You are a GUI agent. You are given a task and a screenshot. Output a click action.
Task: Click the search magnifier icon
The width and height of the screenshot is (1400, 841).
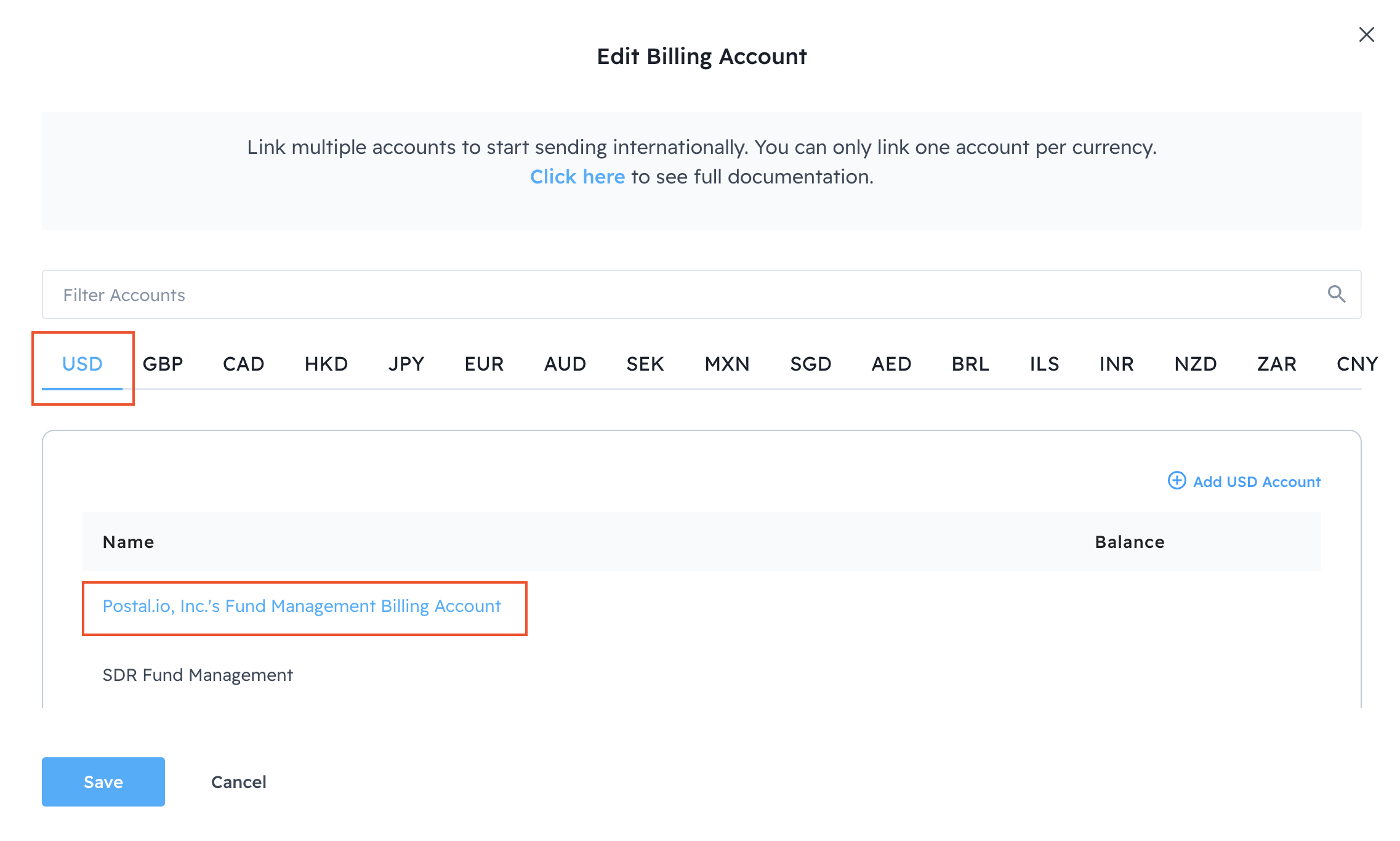(1336, 294)
